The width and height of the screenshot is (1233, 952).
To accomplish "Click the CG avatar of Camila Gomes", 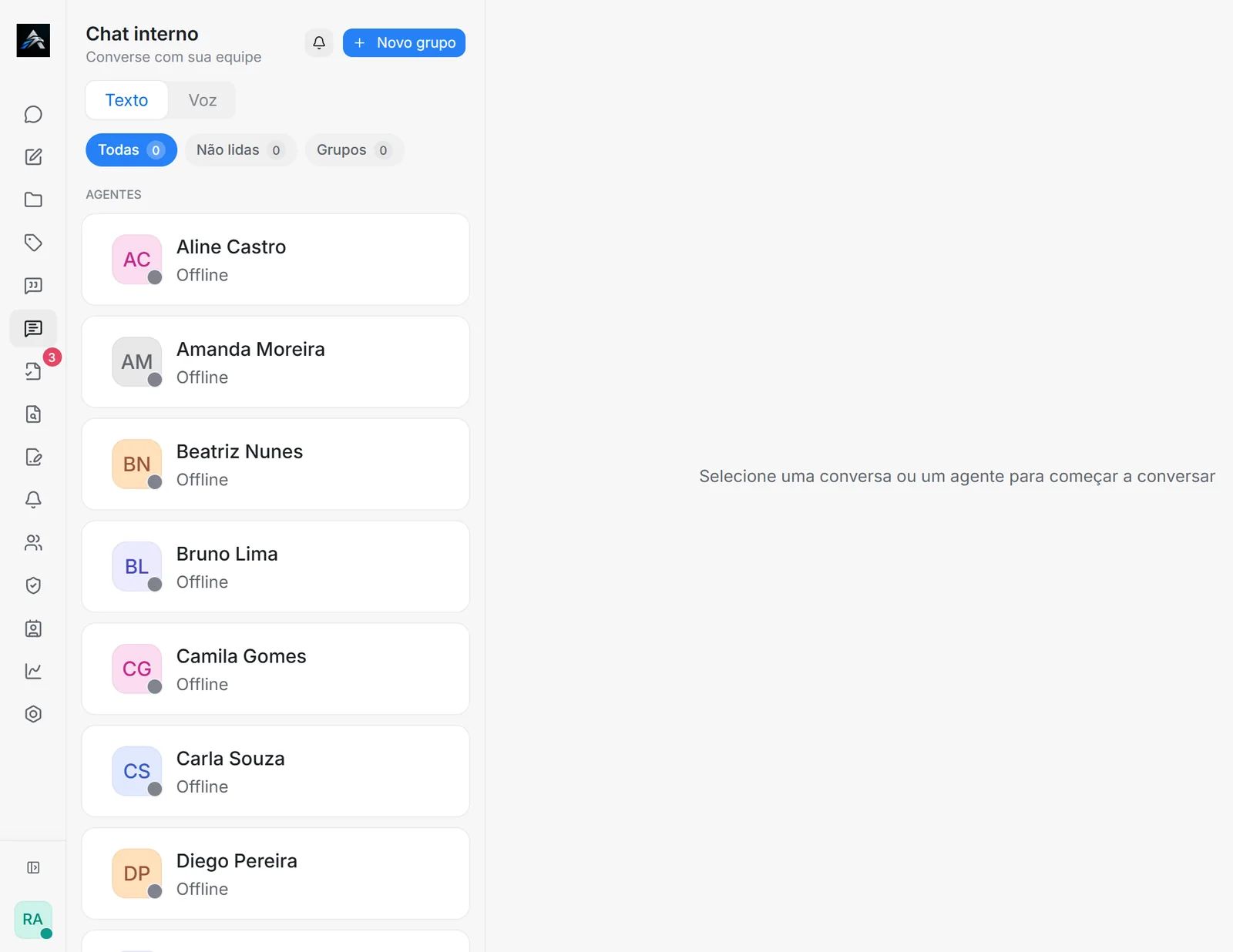I will pos(137,669).
